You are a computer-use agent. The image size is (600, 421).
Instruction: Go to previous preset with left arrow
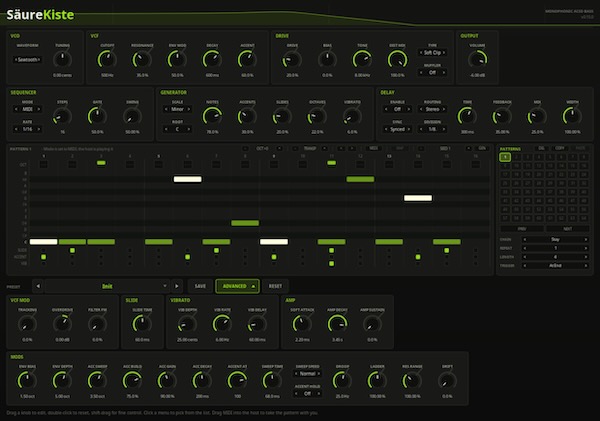[x=38, y=286]
